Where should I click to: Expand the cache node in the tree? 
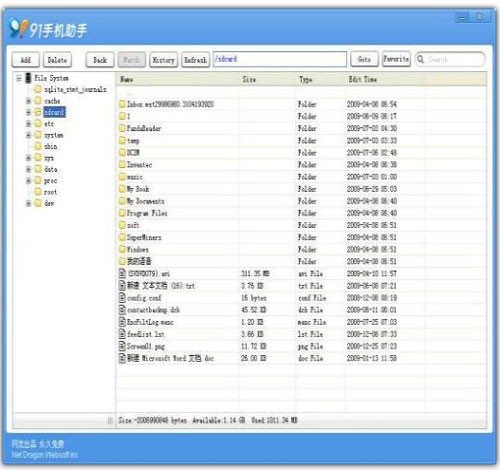coord(29,101)
